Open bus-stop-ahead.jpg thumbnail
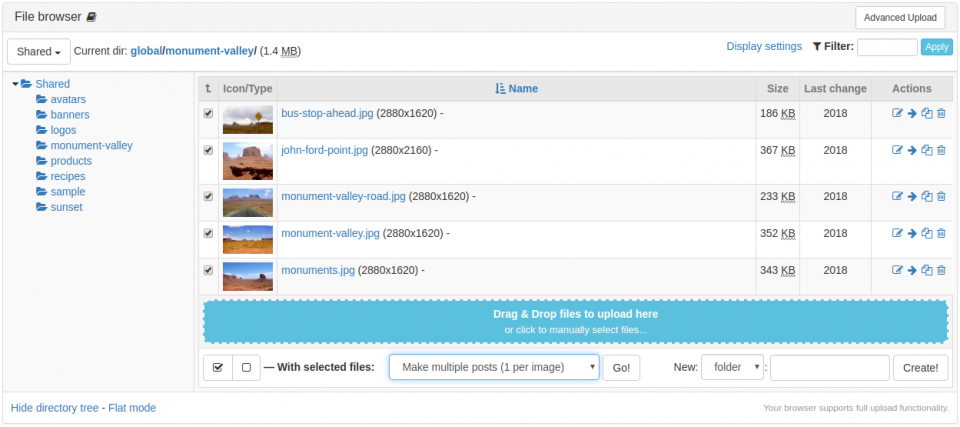The height and width of the screenshot is (427, 960). (247, 119)
